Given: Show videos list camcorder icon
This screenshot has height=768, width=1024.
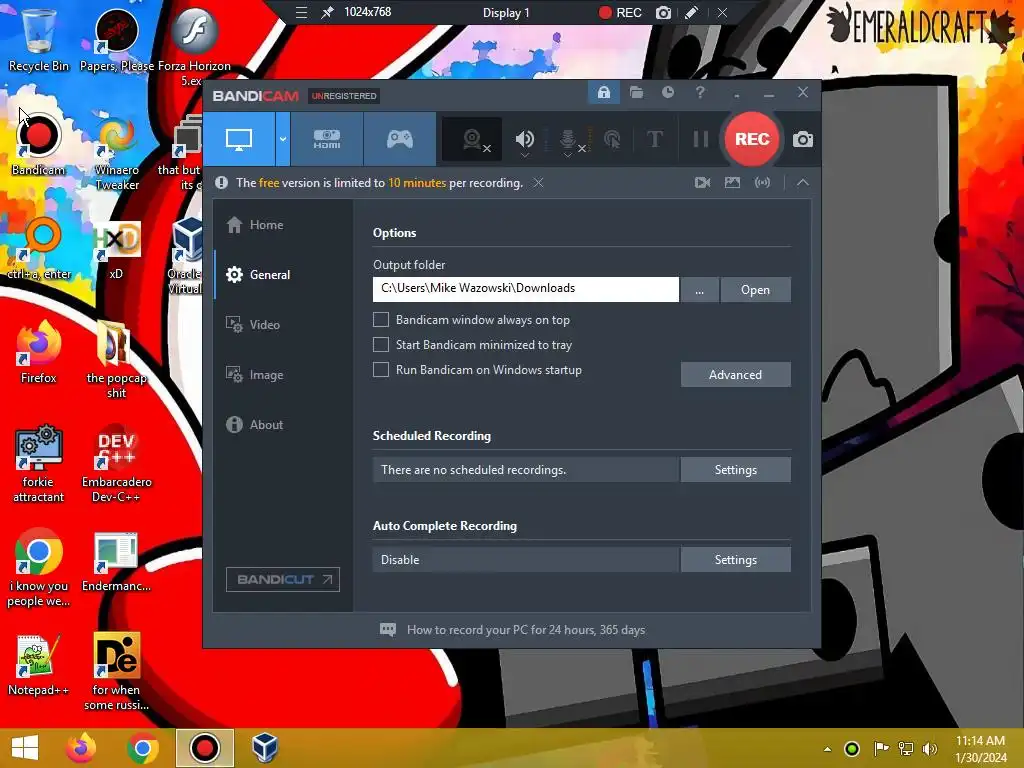Looking at the screenshot, I should (702, 183).
